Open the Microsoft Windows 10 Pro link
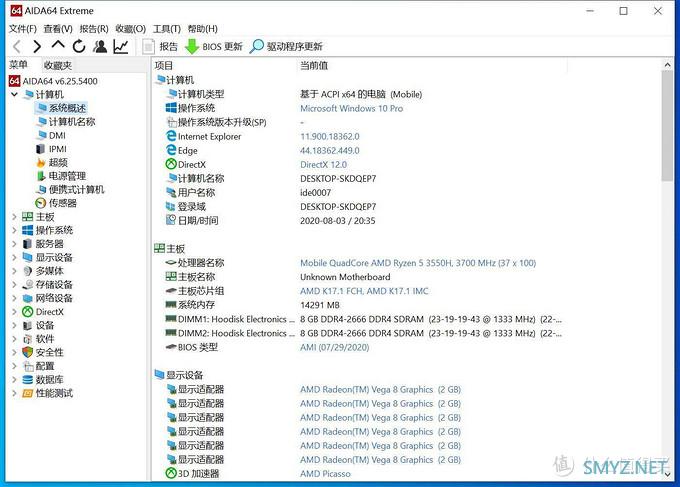 pos(351,108)
